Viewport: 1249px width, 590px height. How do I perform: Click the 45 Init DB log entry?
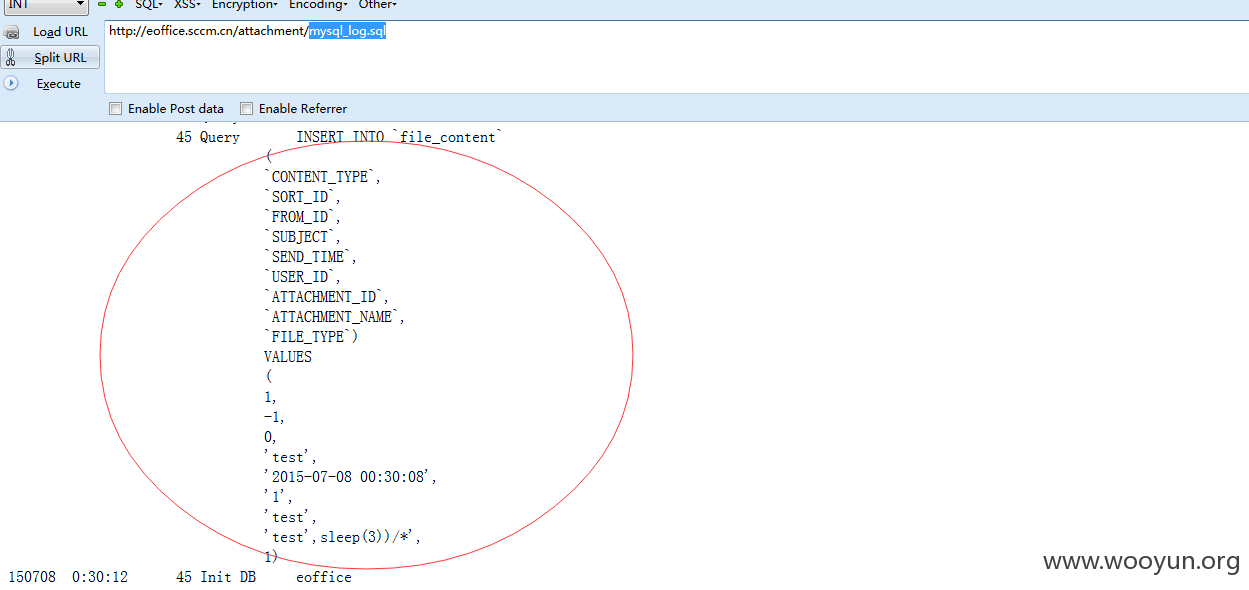(216, 577)
